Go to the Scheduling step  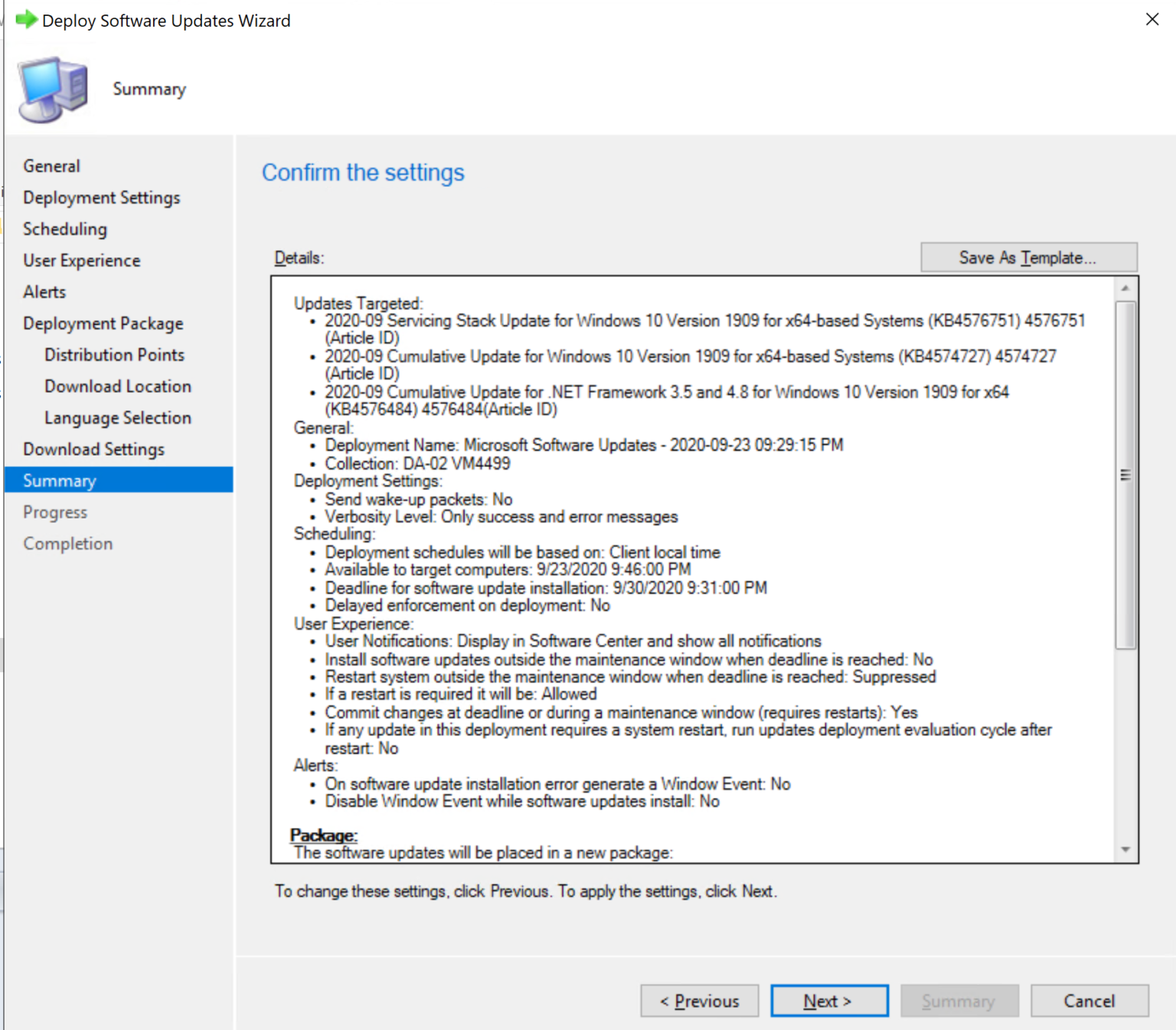pos(65,228)
